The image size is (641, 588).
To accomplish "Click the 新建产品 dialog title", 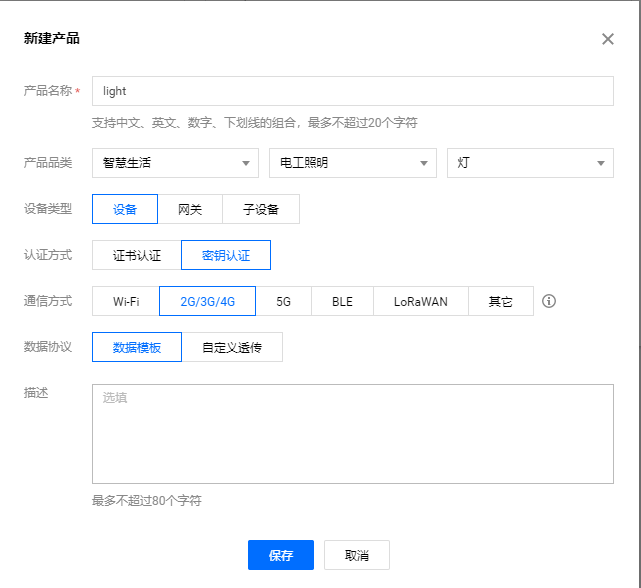I will [52, 38].
